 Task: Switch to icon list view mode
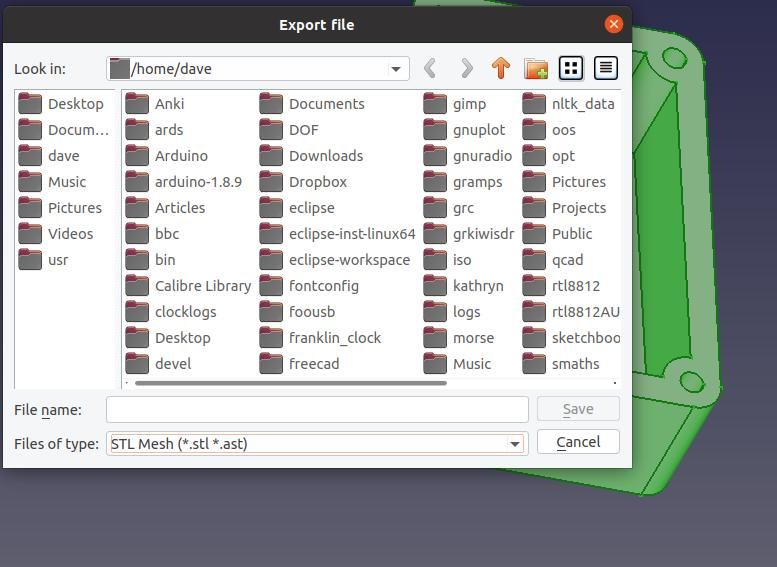571,68
